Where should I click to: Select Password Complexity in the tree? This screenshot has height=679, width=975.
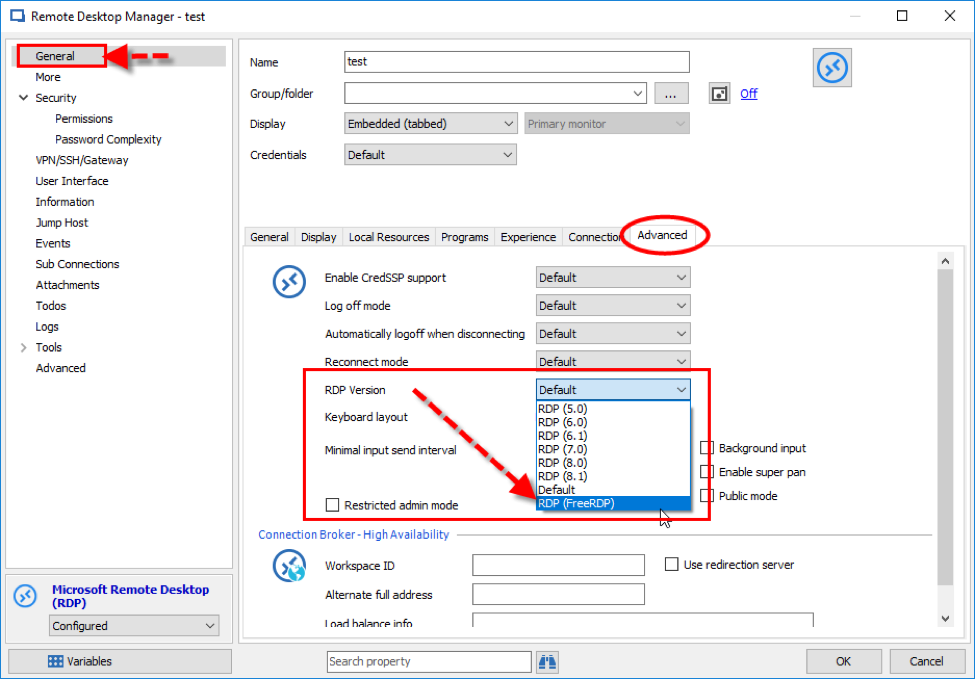(108, 139)
